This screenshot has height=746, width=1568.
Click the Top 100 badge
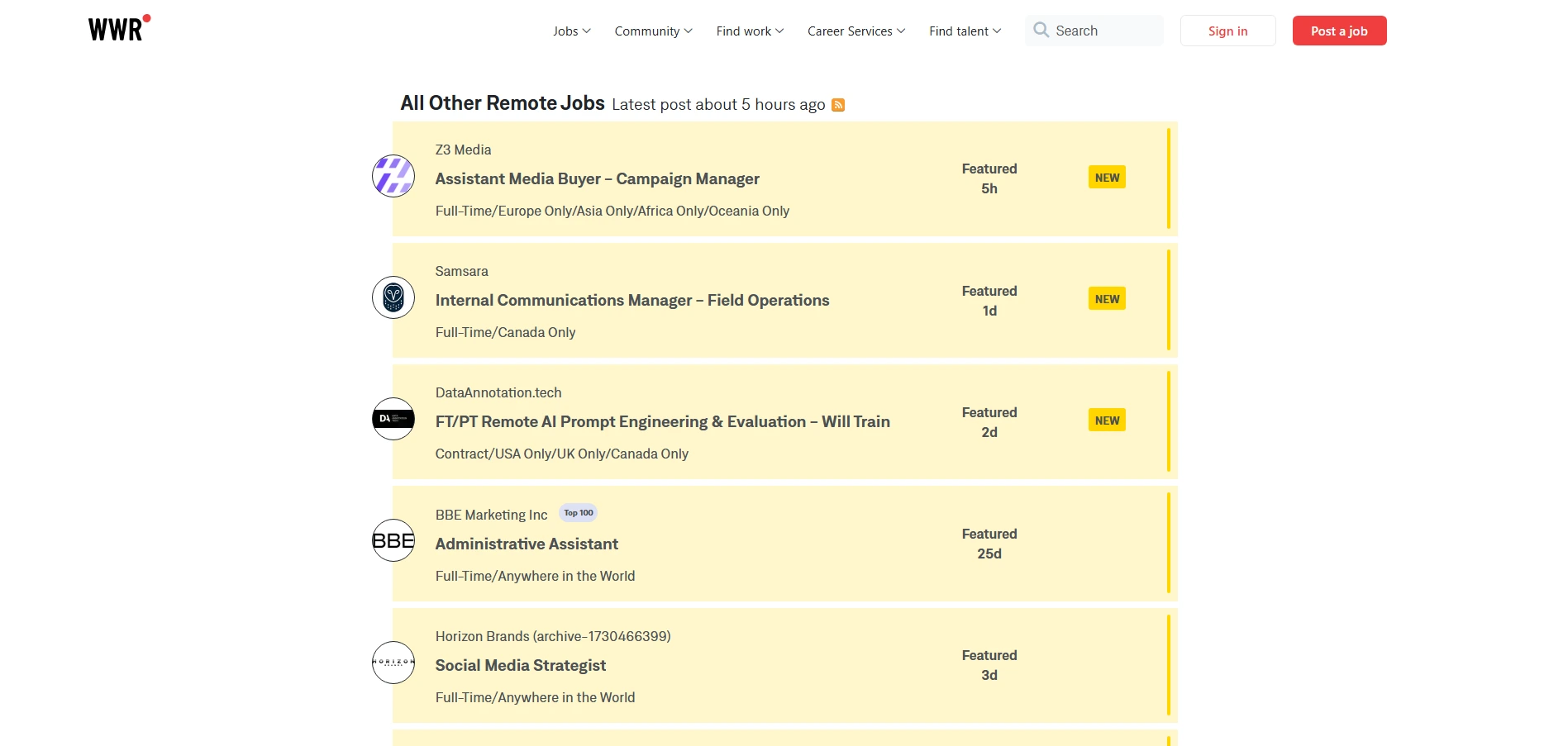(x=579, y=513)
